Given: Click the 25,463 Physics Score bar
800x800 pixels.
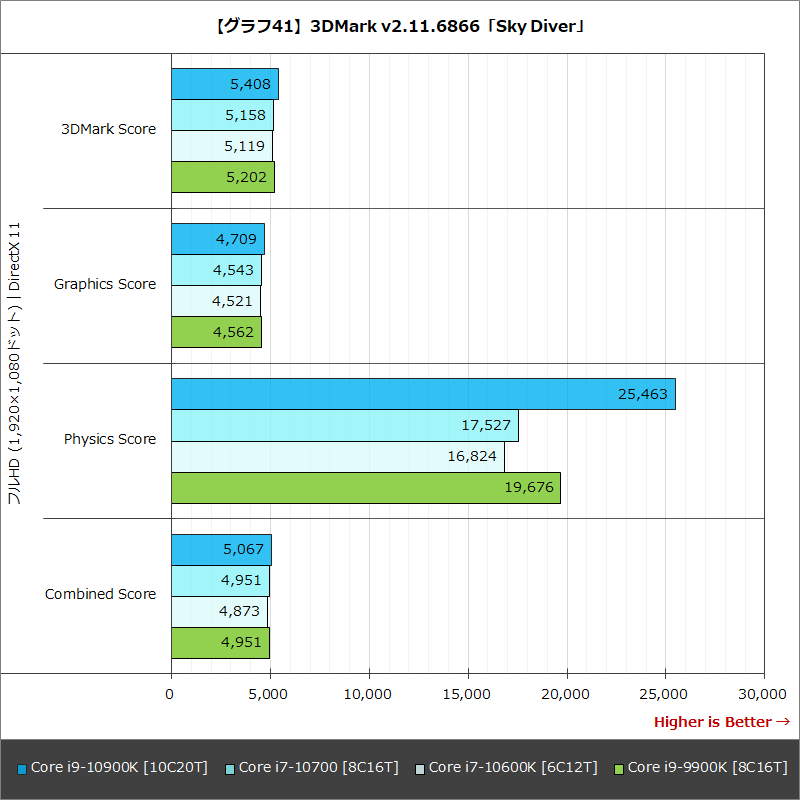Looking at the screenshot, I should [423, 394].
